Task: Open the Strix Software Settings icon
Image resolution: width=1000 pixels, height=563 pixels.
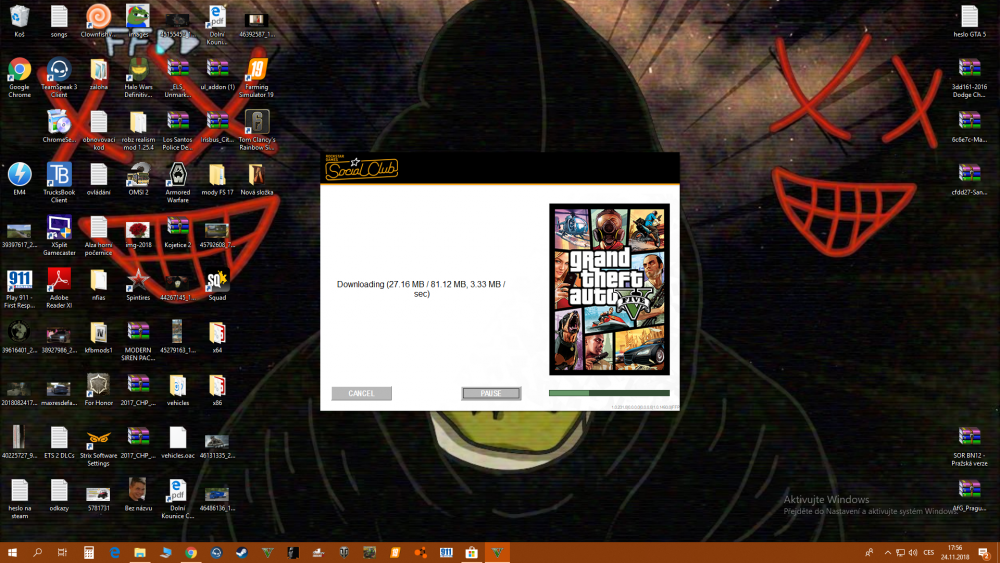Action: 98,446
